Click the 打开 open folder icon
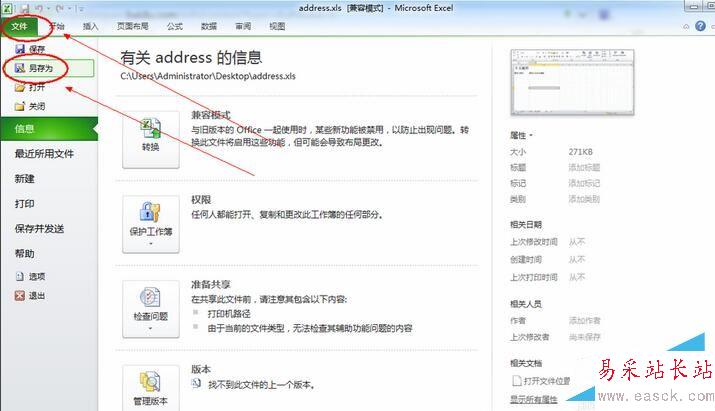Viewport: 715px width, 411px height. 20,87
